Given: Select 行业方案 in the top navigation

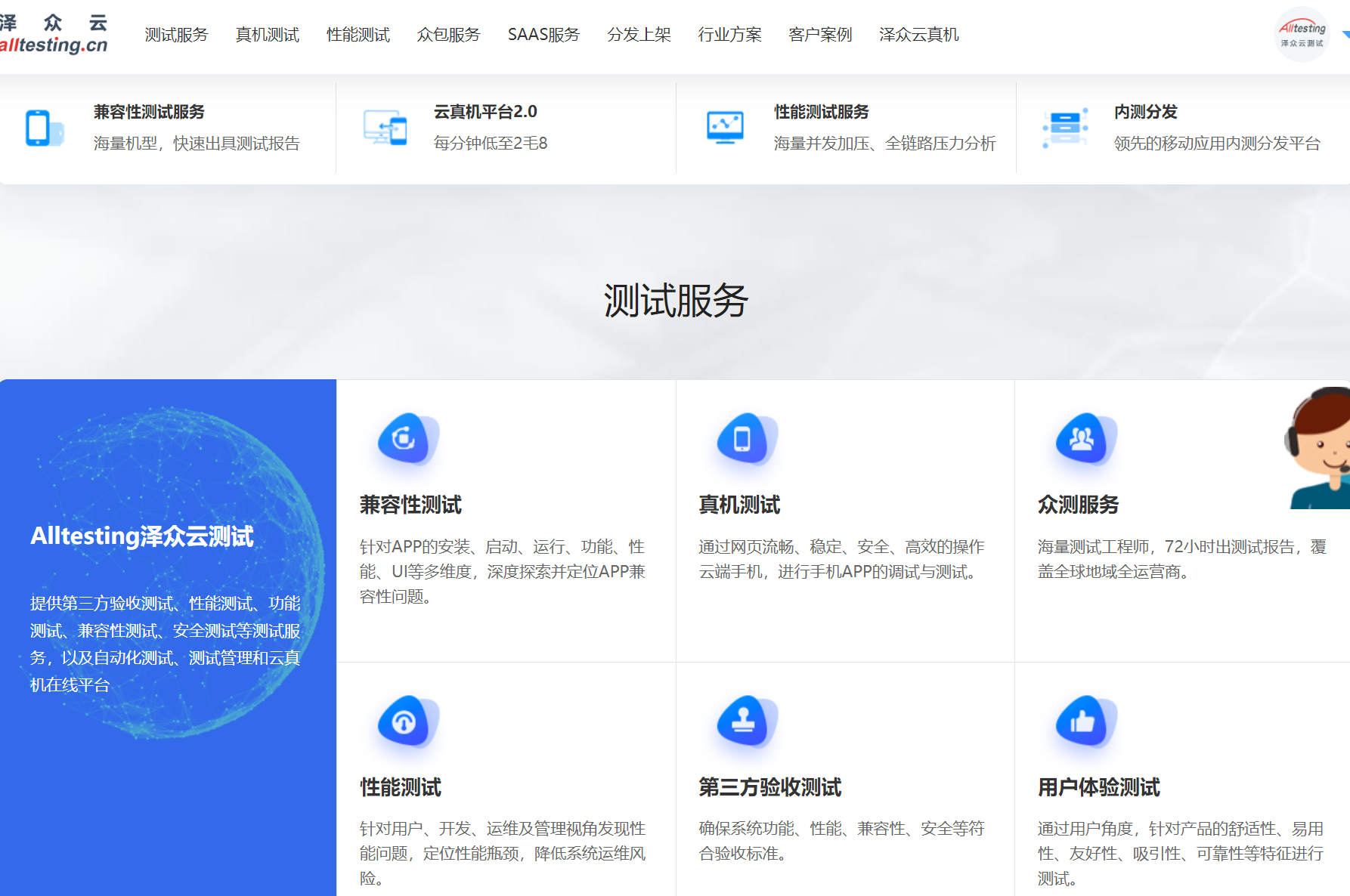Looking at the screenshot, I should point(729,35).
